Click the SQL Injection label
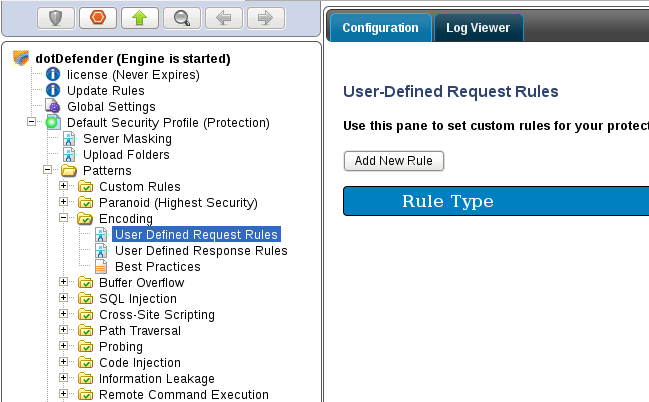 [138, 299]
